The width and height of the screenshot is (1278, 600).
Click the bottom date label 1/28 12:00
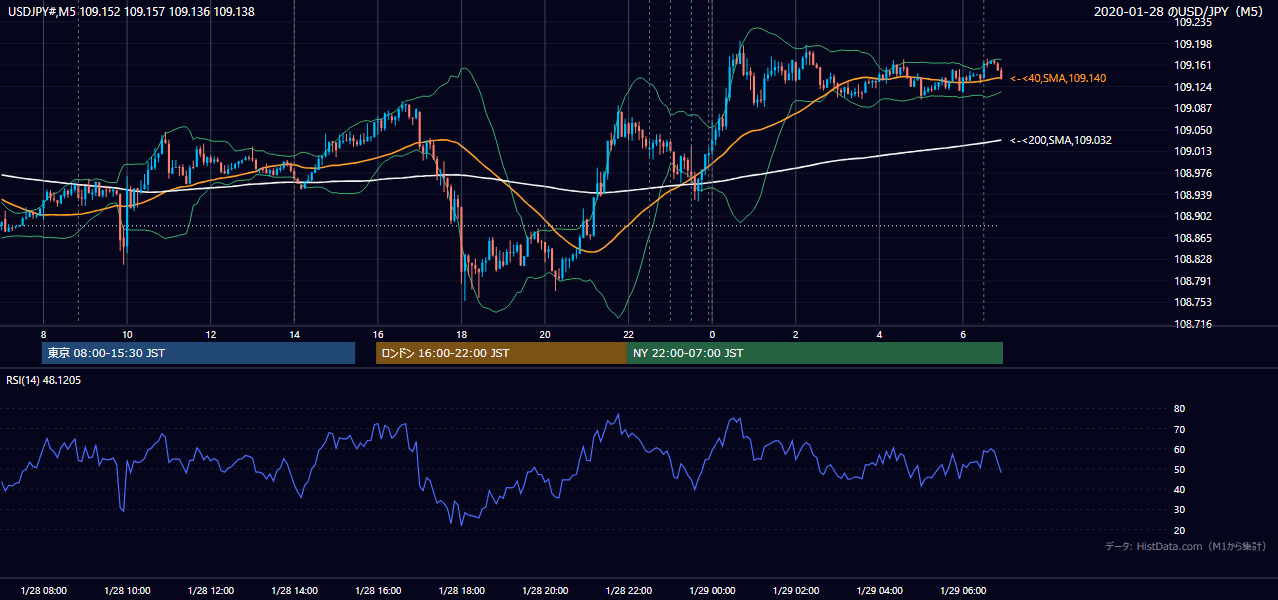coord(211,591)
